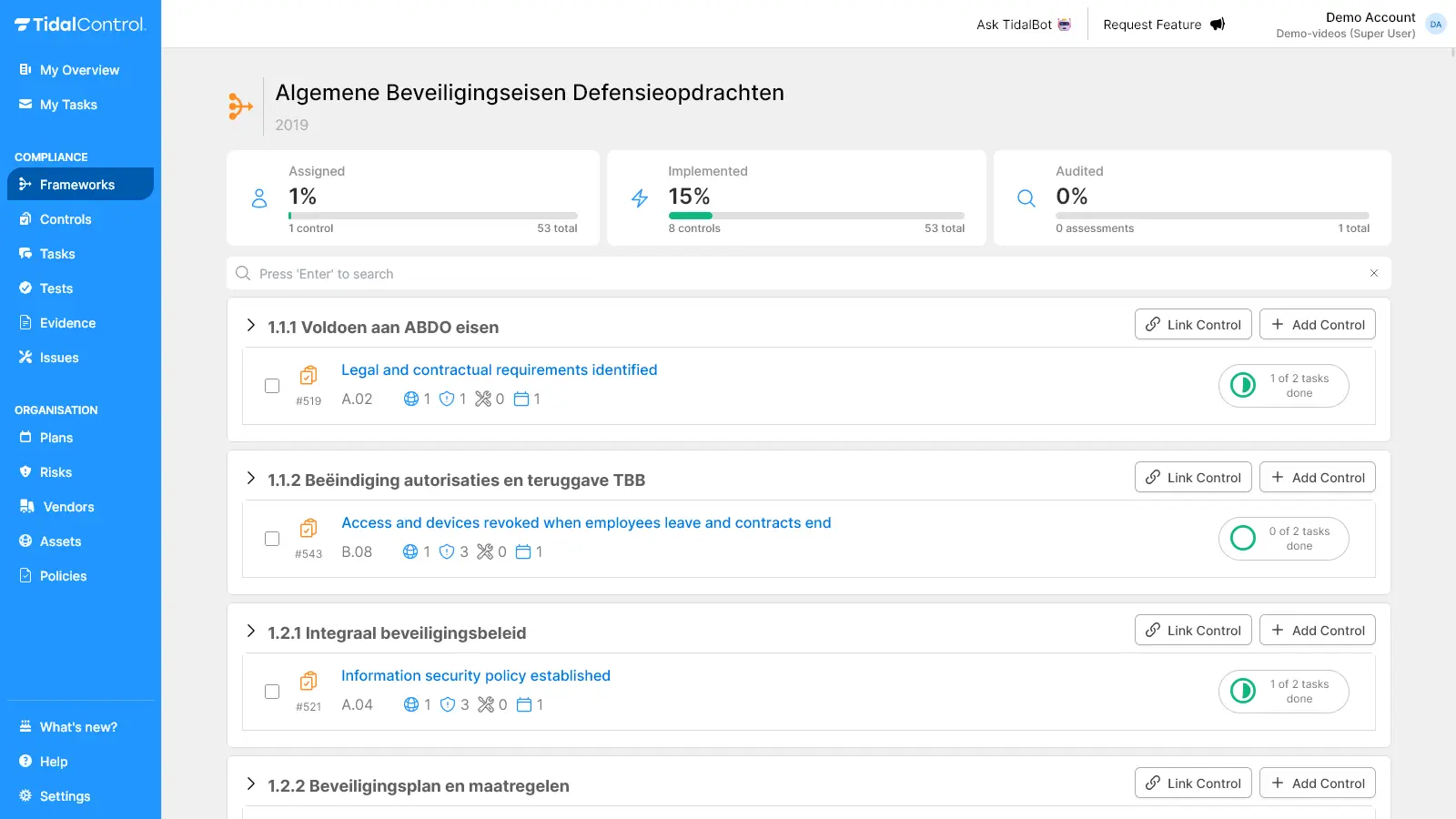Open the Information security policy established link
The height and width of the screenshot is (819, 1456).
(x=475, y=675)
